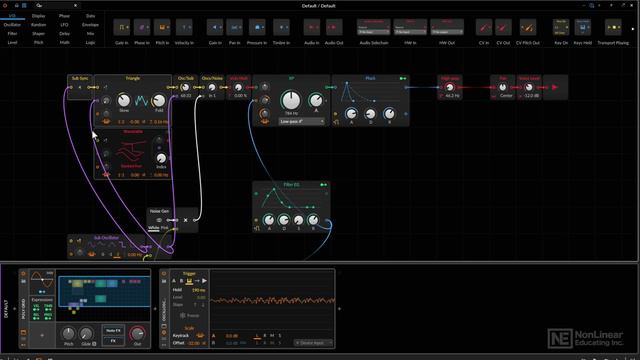Viewport: 640px width, 360px height.
Task: Click the Voice Level knob
Action: pos(529,87)
